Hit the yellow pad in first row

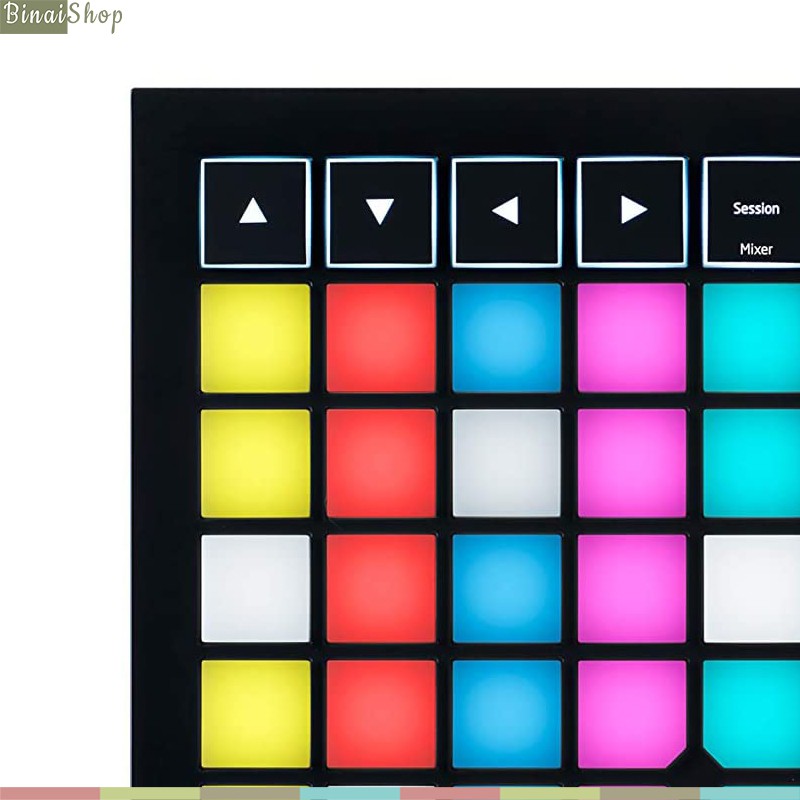click(x=256, y=338)
